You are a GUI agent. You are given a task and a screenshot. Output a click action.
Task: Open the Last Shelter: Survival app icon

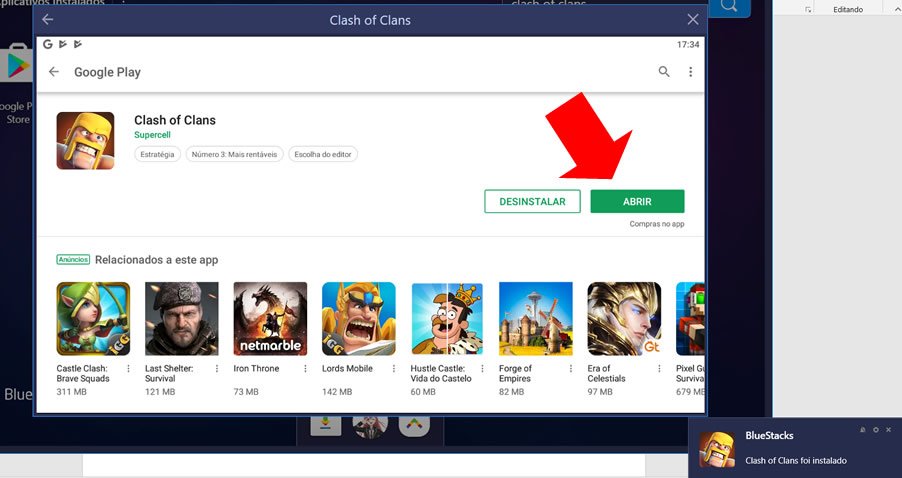pos(181,318)
